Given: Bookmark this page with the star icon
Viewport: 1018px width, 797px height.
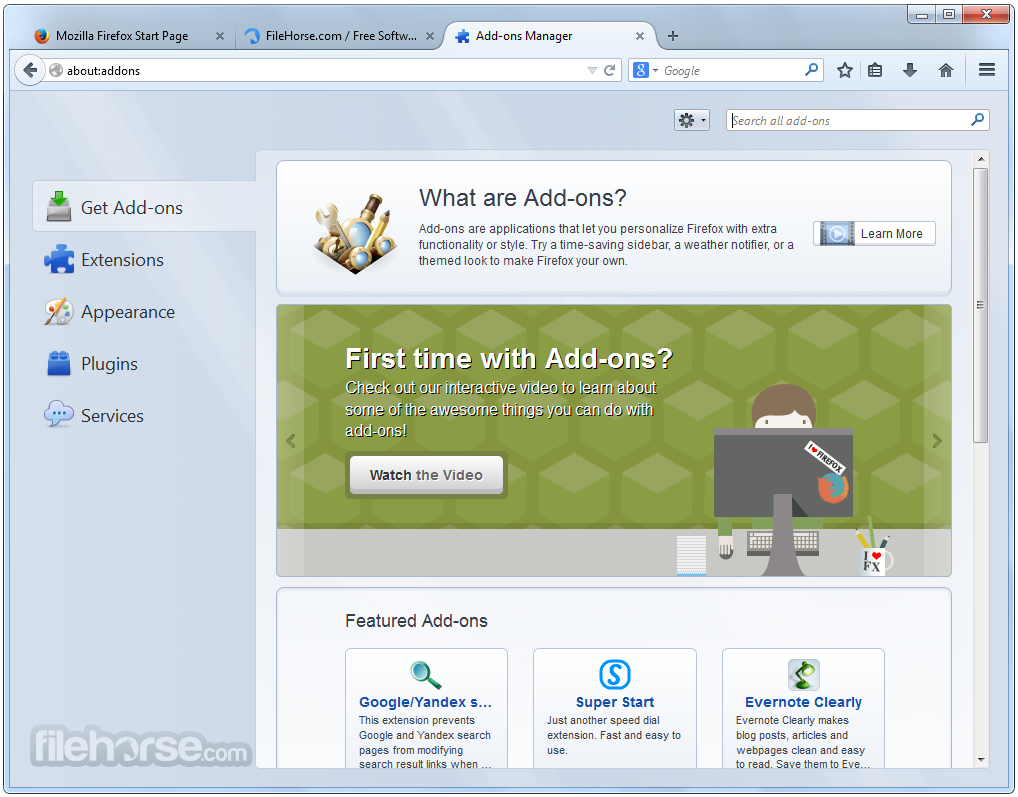Looking at the screenshot, I should [x=844, y=70].
